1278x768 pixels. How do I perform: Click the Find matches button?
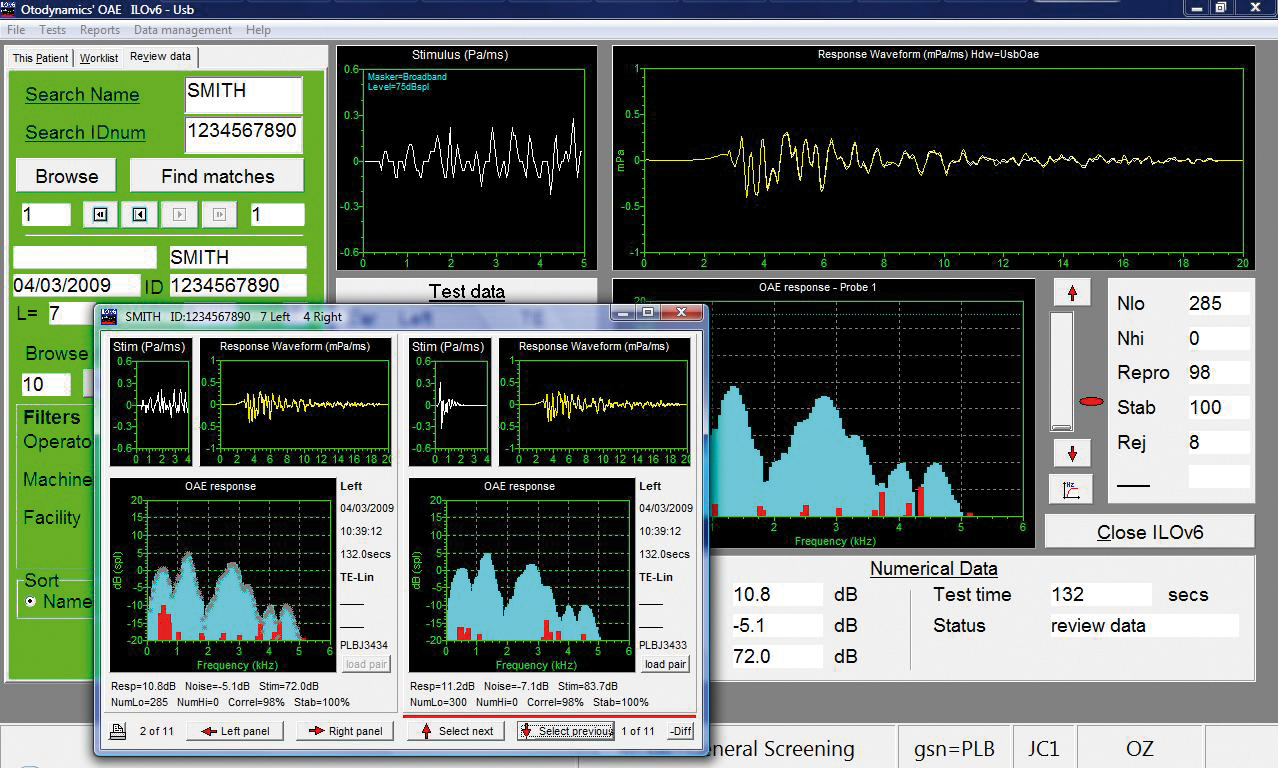click(217, 176)
